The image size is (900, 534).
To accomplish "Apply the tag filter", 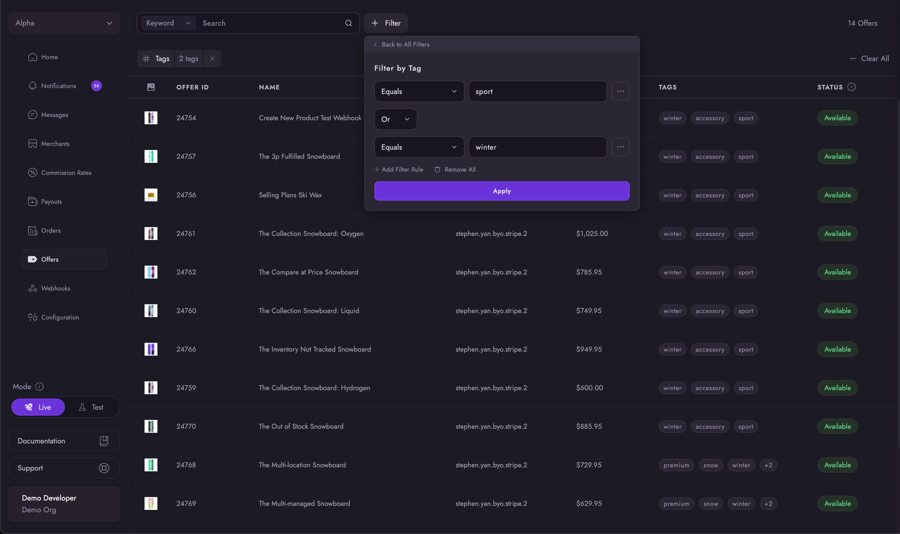I will pos(502,191).
